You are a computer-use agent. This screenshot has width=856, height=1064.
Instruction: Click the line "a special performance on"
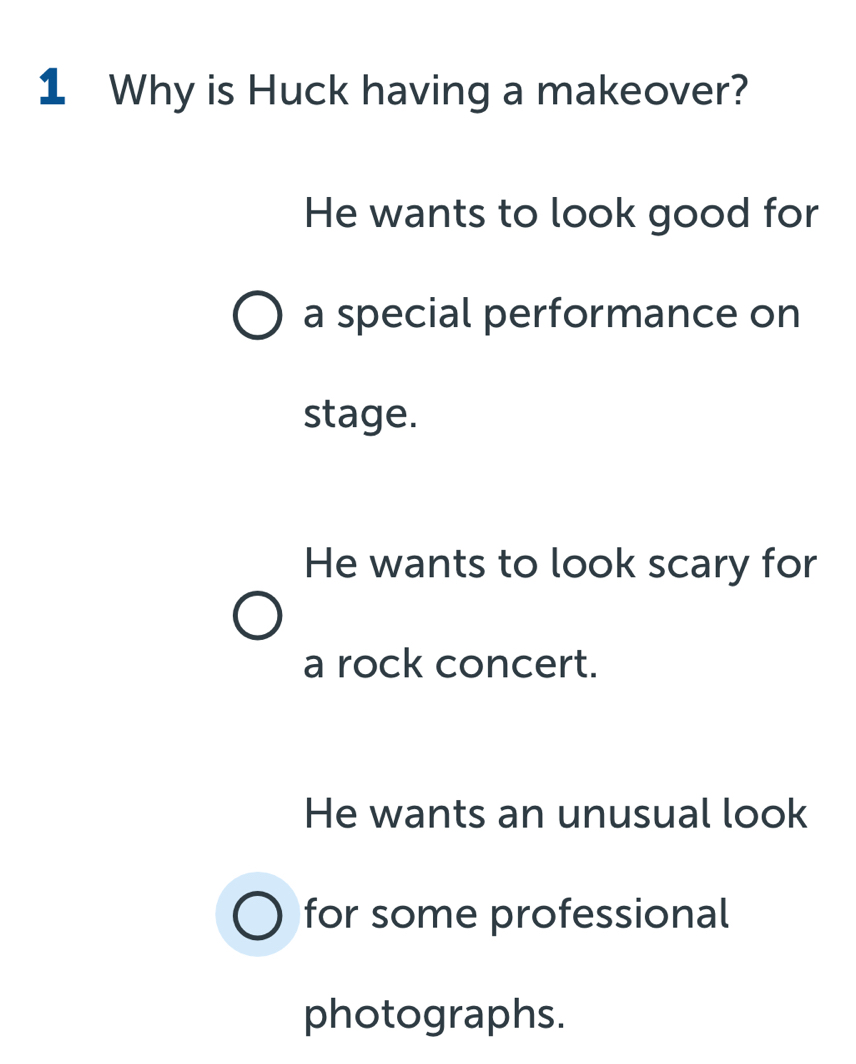(x=552, y=314)
